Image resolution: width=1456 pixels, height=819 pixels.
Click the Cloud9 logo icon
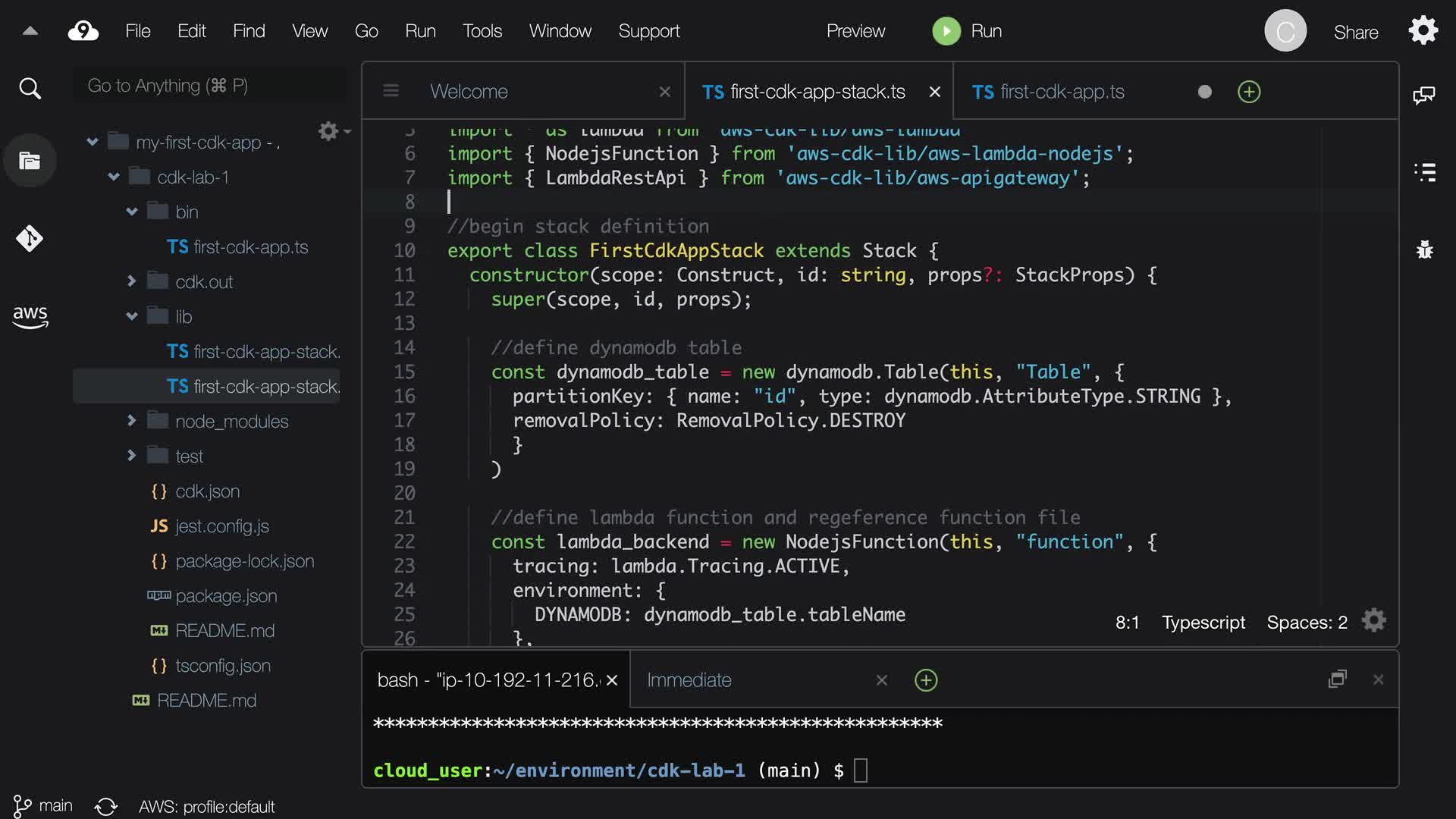tap(83, 31)
